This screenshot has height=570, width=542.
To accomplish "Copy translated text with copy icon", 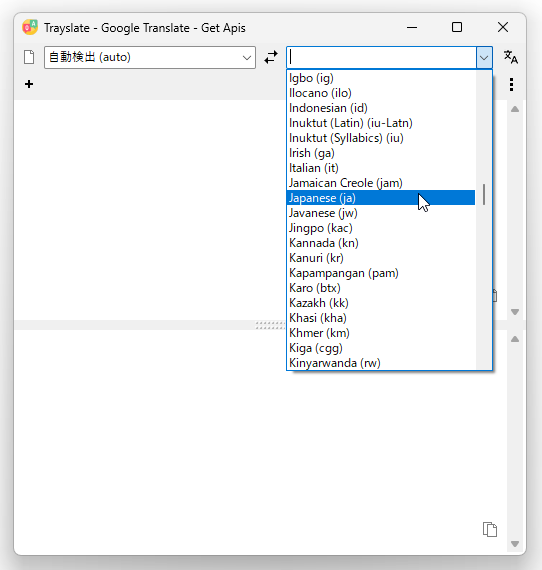I will (490, 529).
